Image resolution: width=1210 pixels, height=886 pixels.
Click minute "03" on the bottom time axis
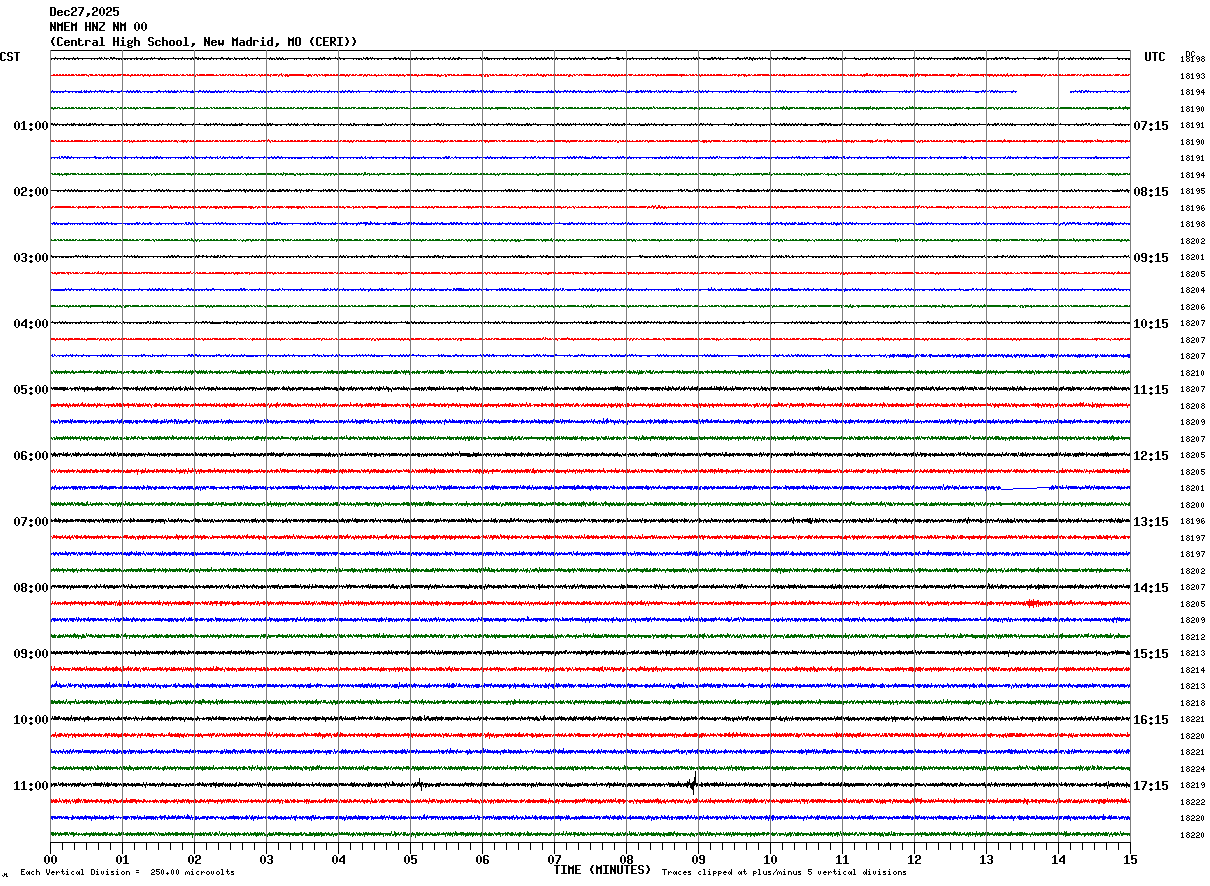(266, 859)
